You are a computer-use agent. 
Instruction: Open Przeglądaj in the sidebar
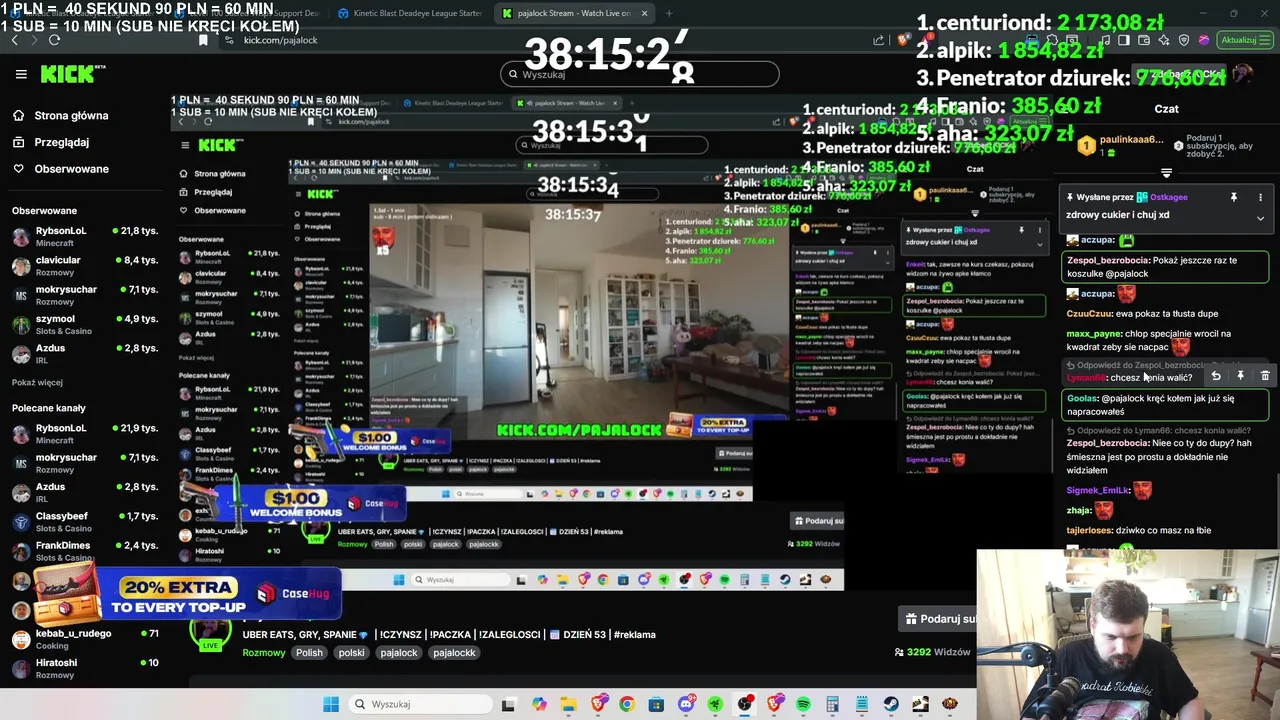pyautogui.click(x=61, y=142)
